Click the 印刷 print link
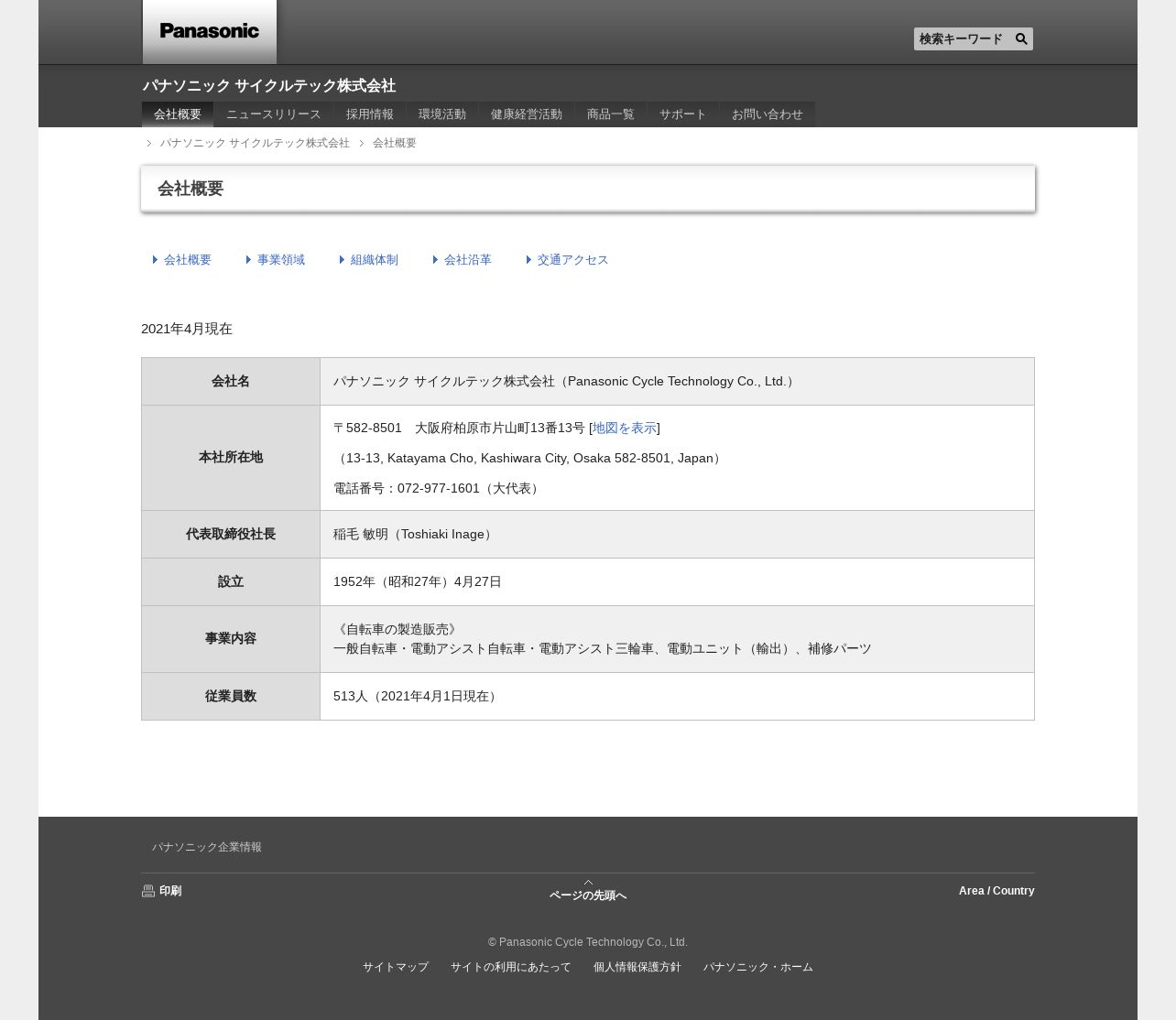 pyautogui.click(x=170, y=891)
